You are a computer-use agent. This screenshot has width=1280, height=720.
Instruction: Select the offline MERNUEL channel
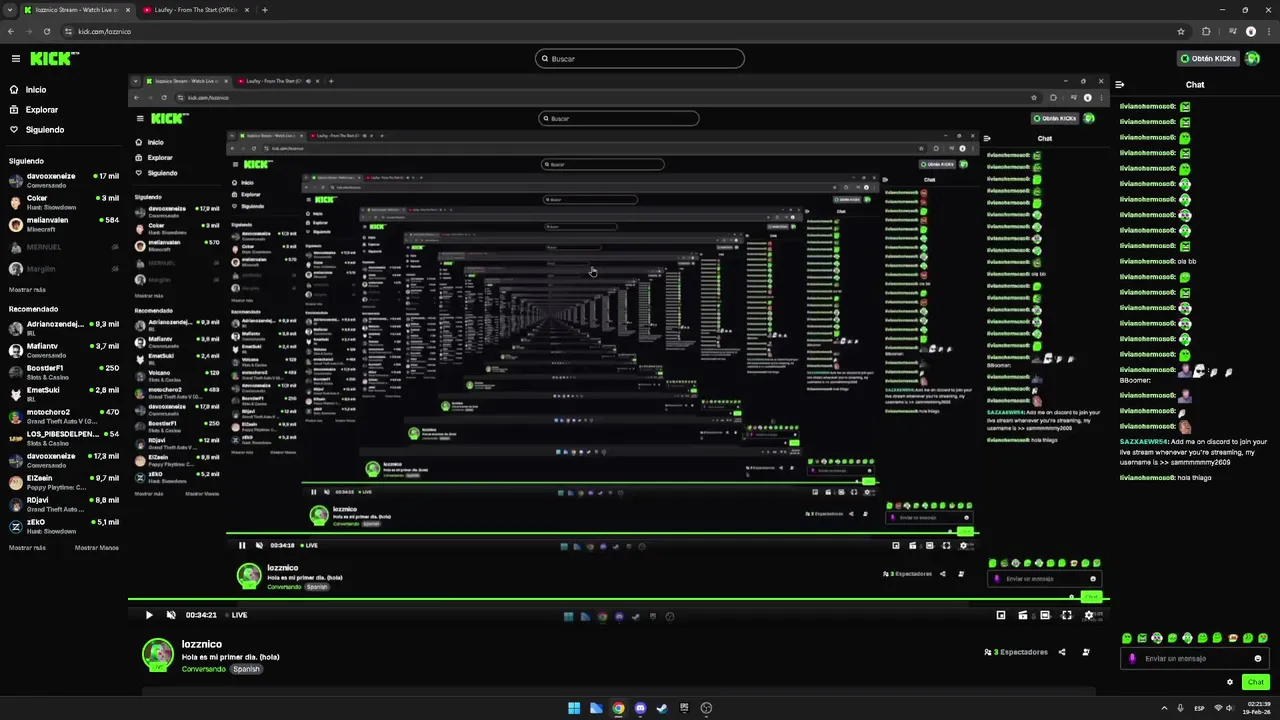coord(64,247)
